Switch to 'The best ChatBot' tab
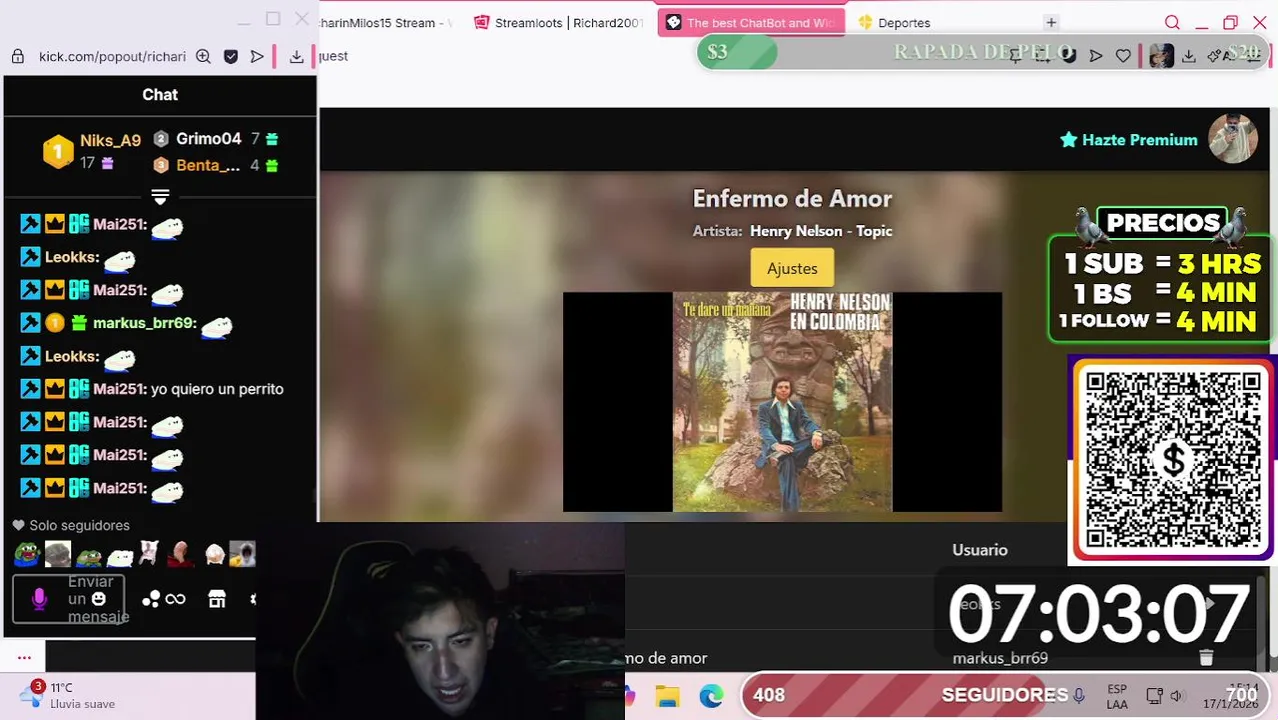 click(x=751, y=22)
